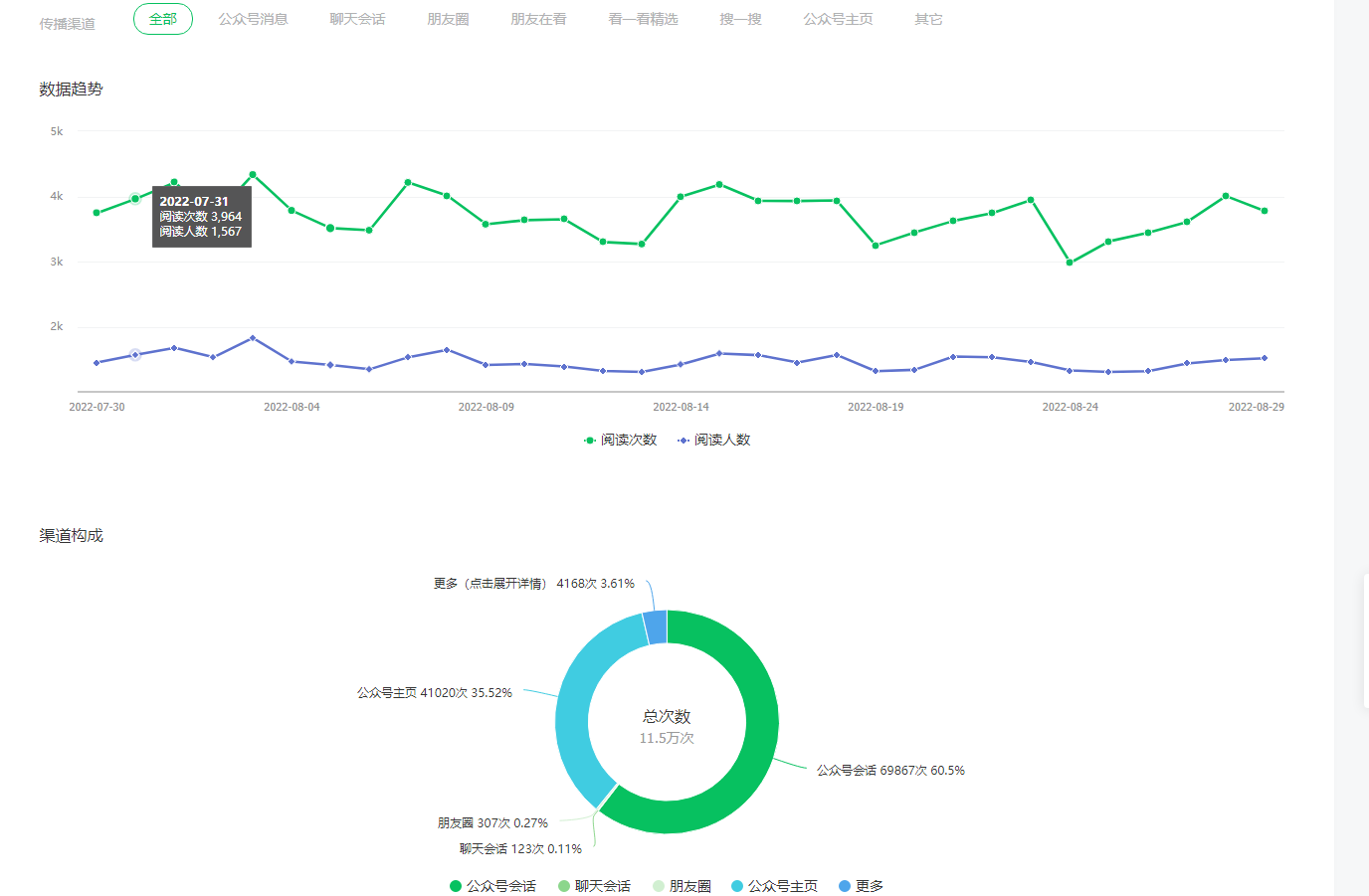
Task: Open the 聊天会话 channel filter
Action: pyautogui.click(x=357, y=19)
